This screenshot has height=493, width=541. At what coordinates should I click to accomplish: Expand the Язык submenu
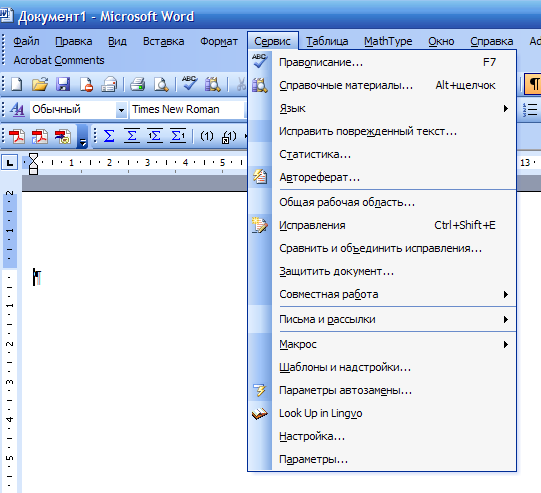tap(382, 108)
